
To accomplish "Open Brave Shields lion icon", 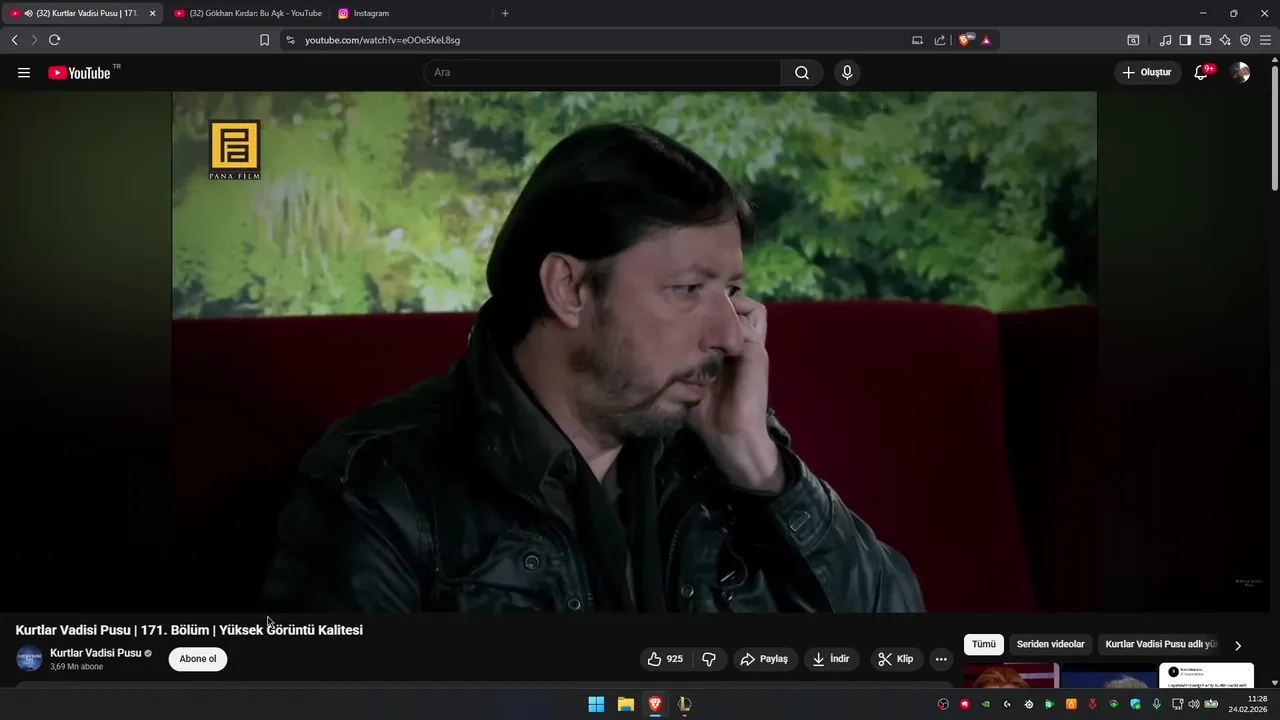I will tap(965, 40).
